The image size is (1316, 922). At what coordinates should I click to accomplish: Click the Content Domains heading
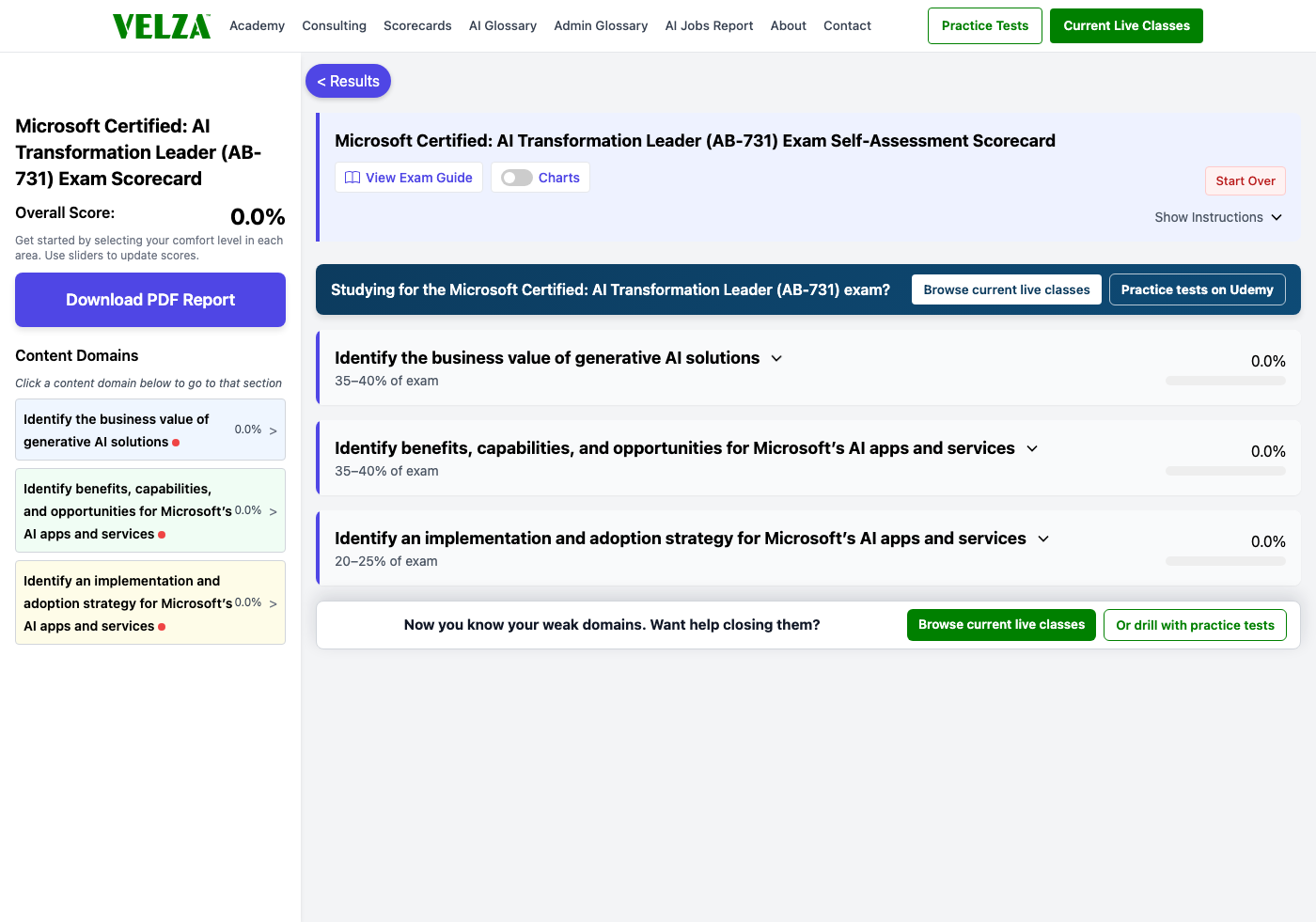[77, 355]
